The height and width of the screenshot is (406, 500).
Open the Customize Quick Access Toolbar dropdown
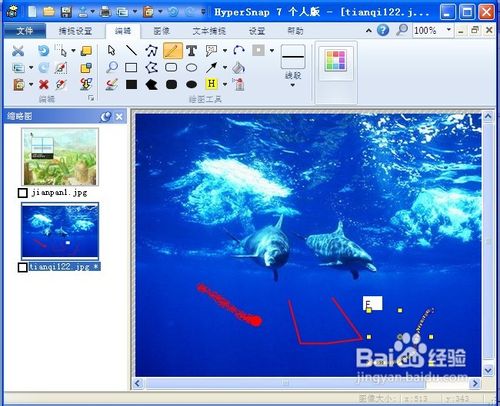click(x=204, y=12)
